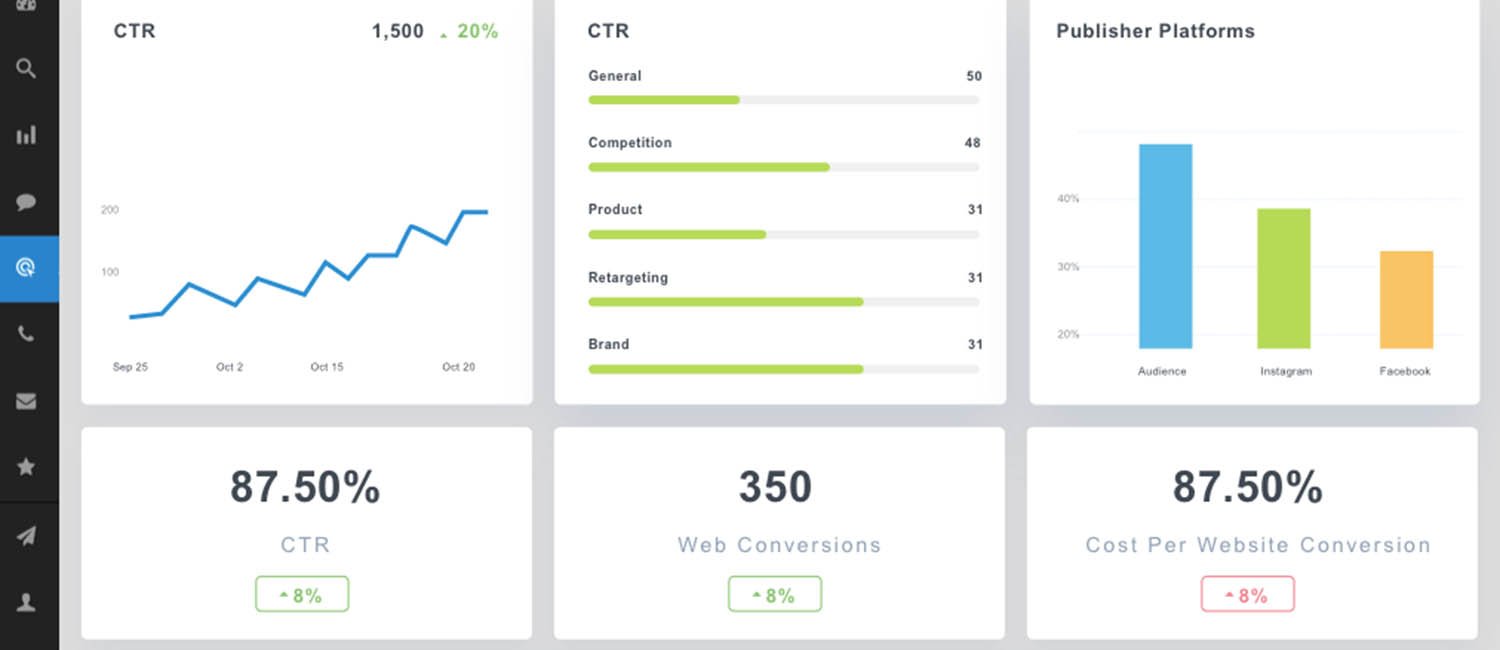Click the 8% badge under Web Conversions
This screenshot has width=1500, height=650.
pyautogui.click(x=775, y=594)
